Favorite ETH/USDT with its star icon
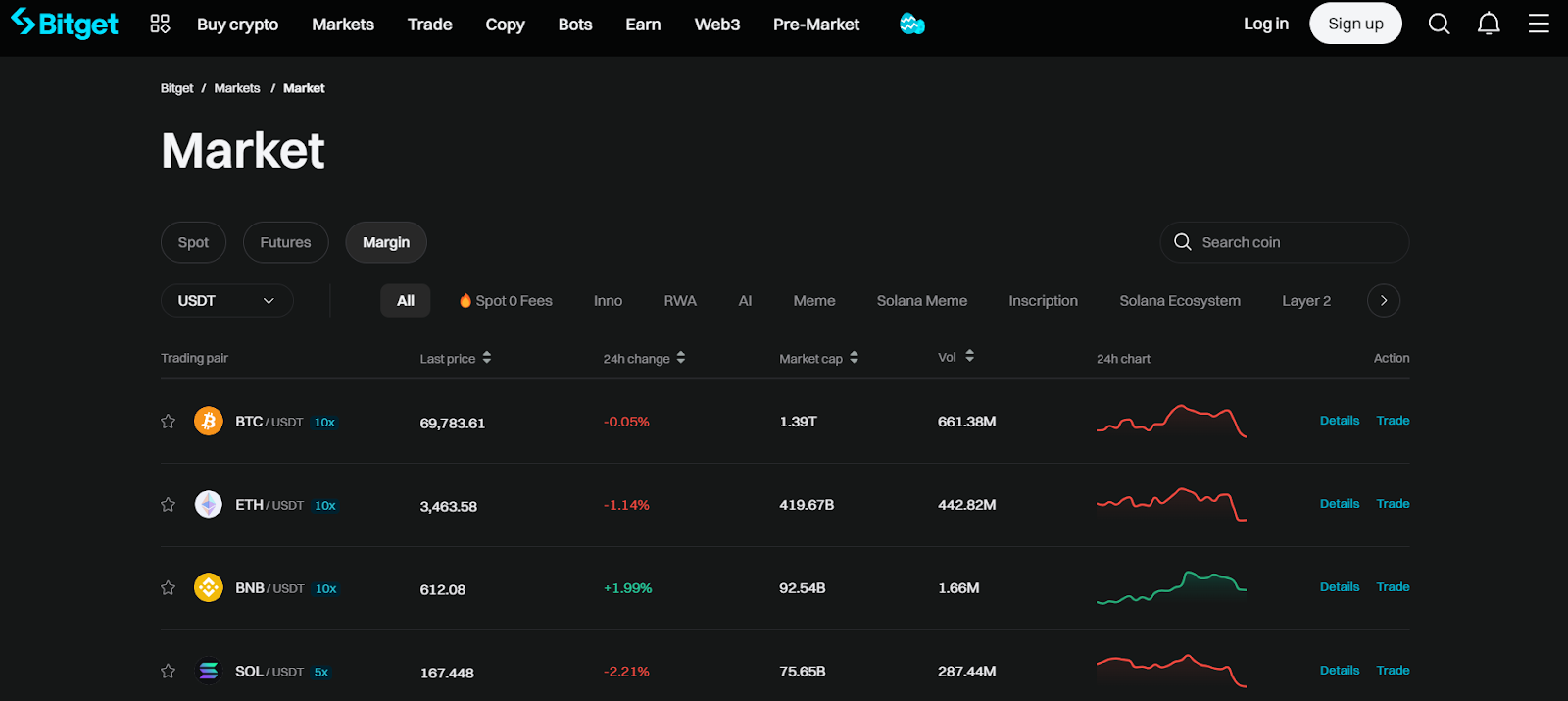This screenshot has height=701, width=1568. pyautogui.click(x=169, y=505)
